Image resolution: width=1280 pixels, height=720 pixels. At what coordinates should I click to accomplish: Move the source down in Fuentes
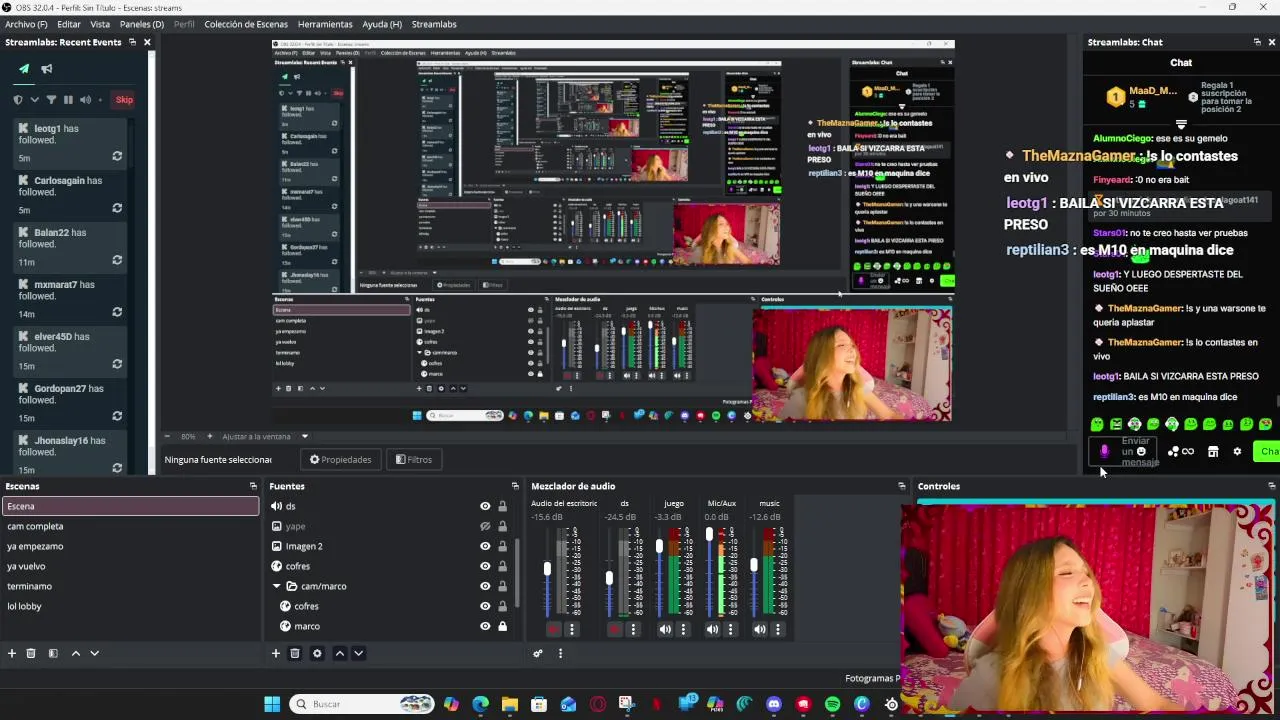click(x=358, y=653)
